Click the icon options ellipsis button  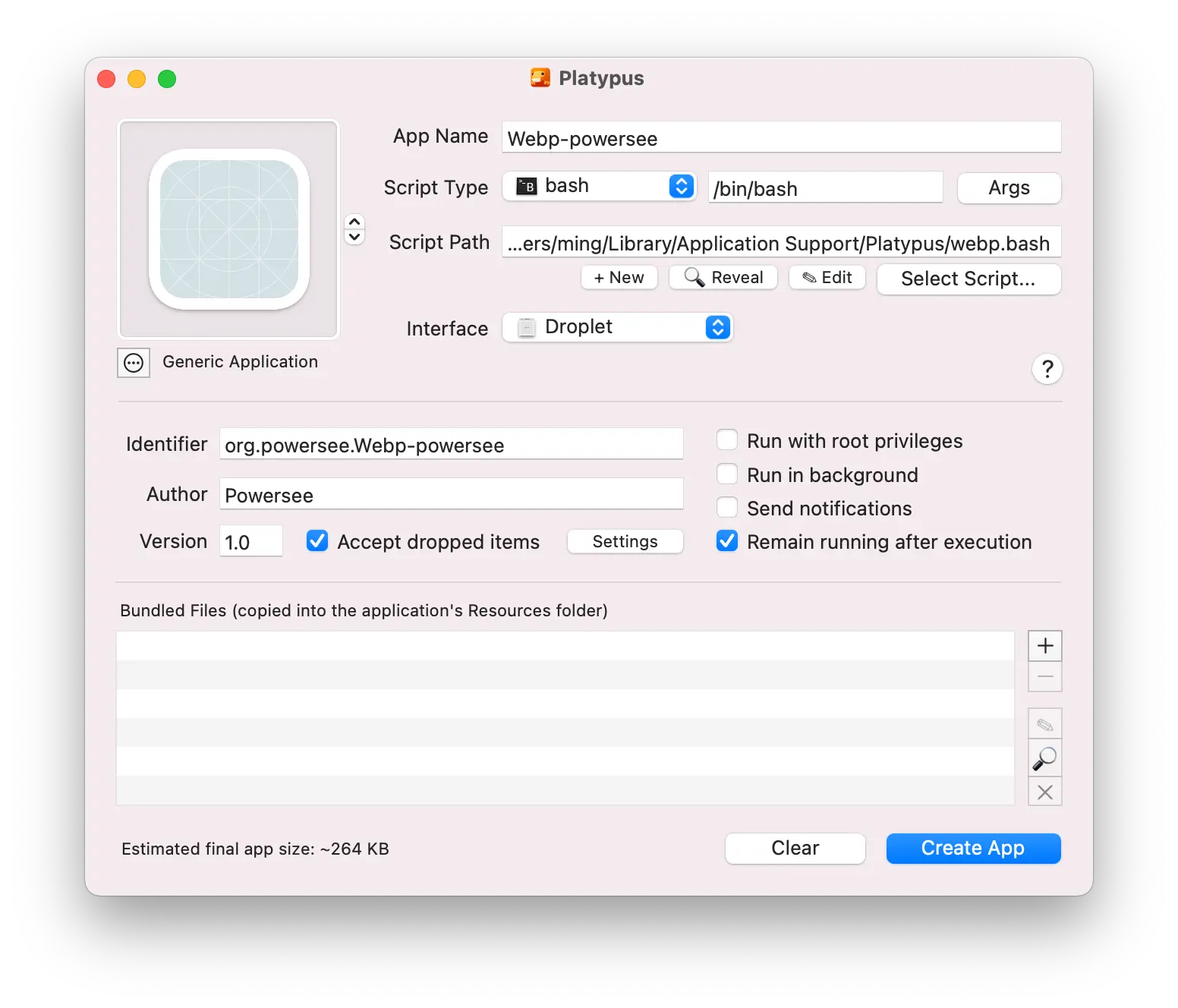click(x=134, y=363)
